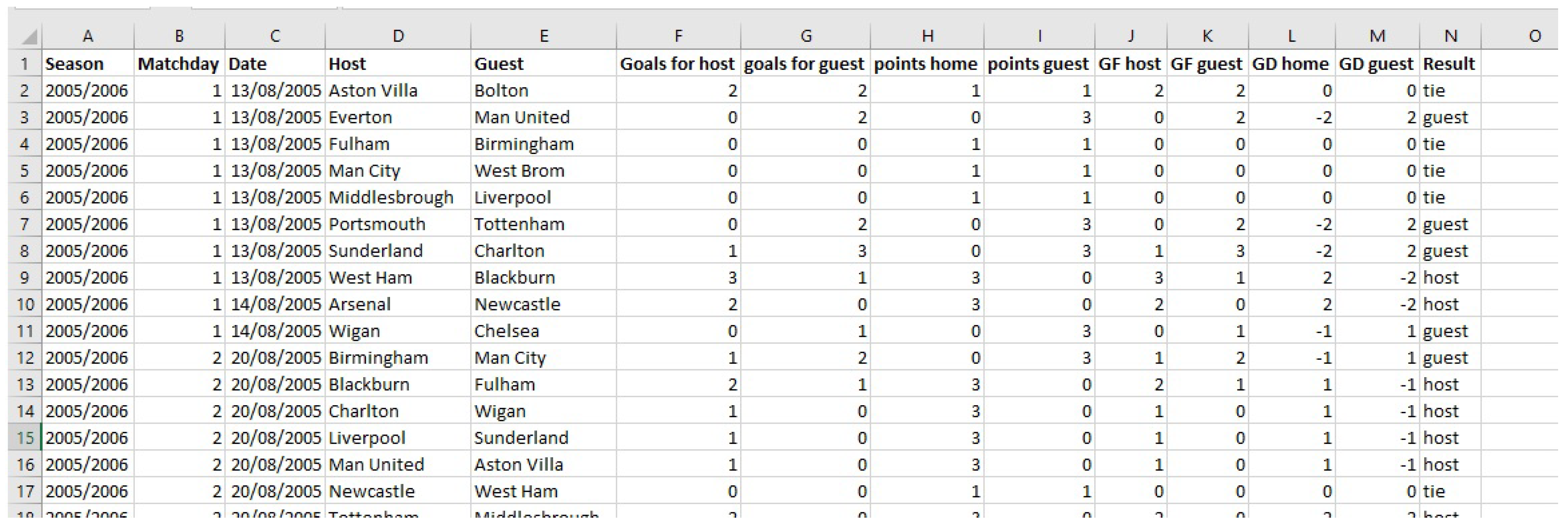Select column A header
Viewport: 1568px width, 526px height.
click(x=88, y=36)
